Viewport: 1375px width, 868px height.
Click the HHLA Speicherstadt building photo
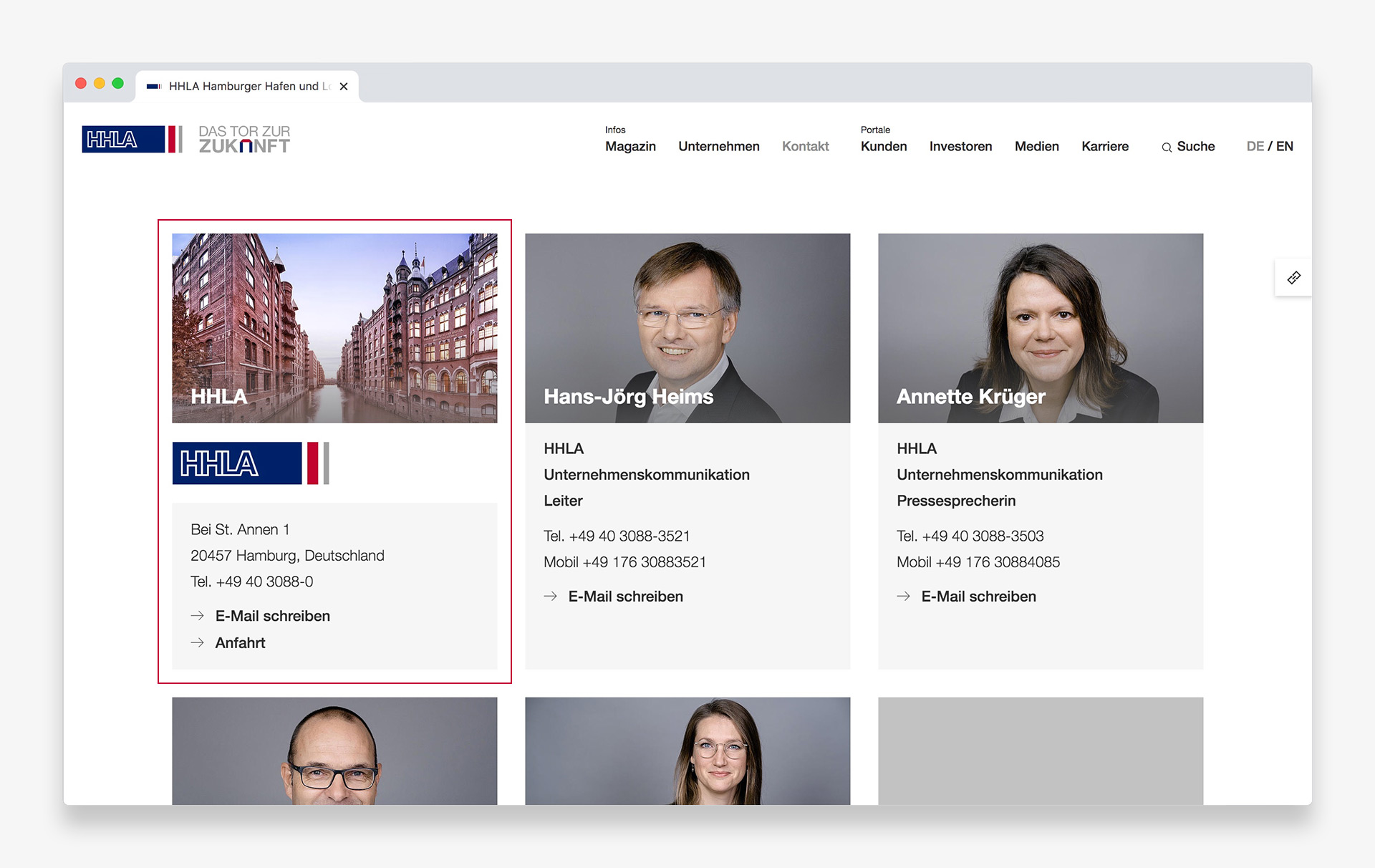[334, 328]
